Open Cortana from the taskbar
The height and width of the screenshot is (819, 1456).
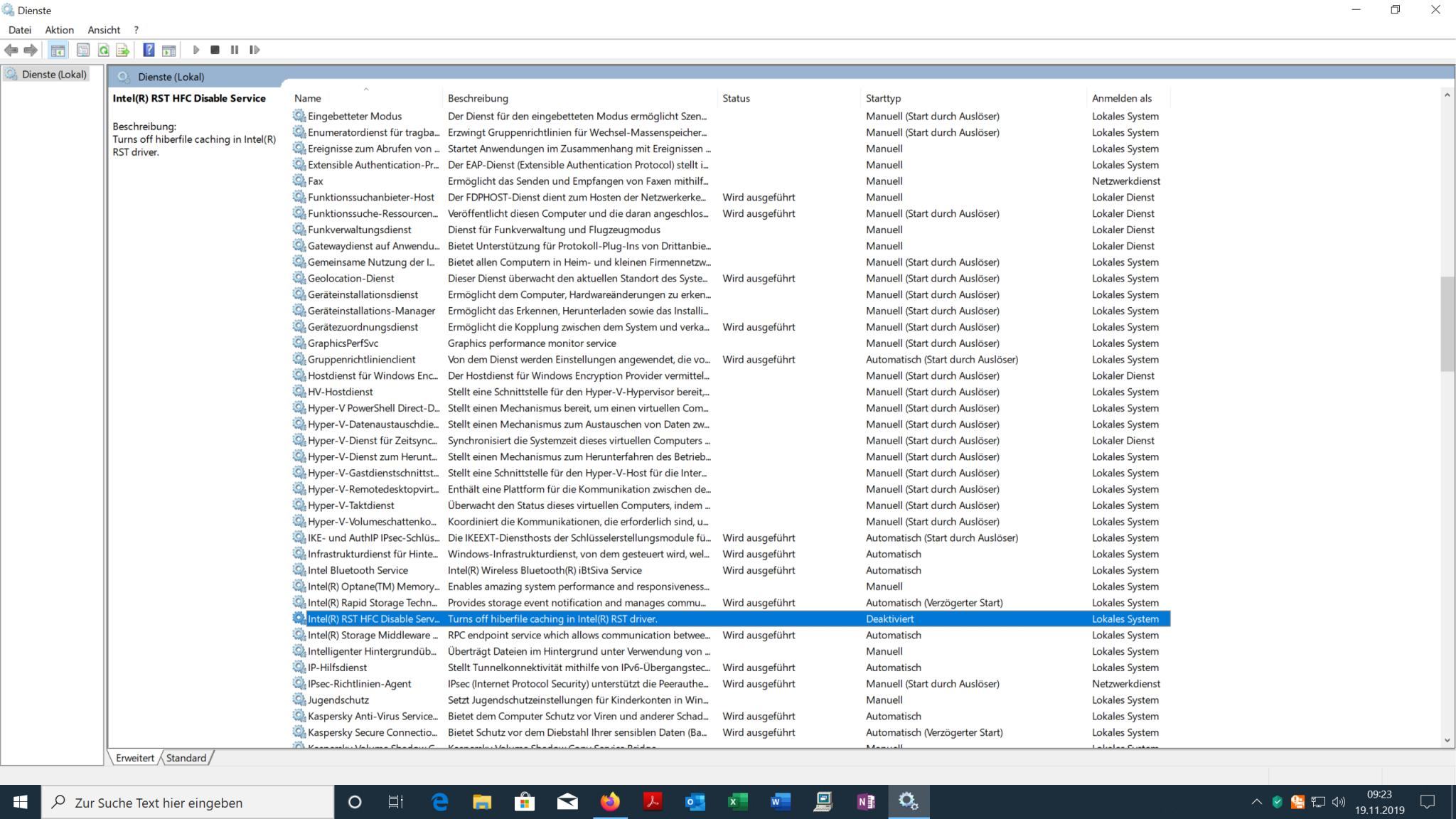[354, 802]
